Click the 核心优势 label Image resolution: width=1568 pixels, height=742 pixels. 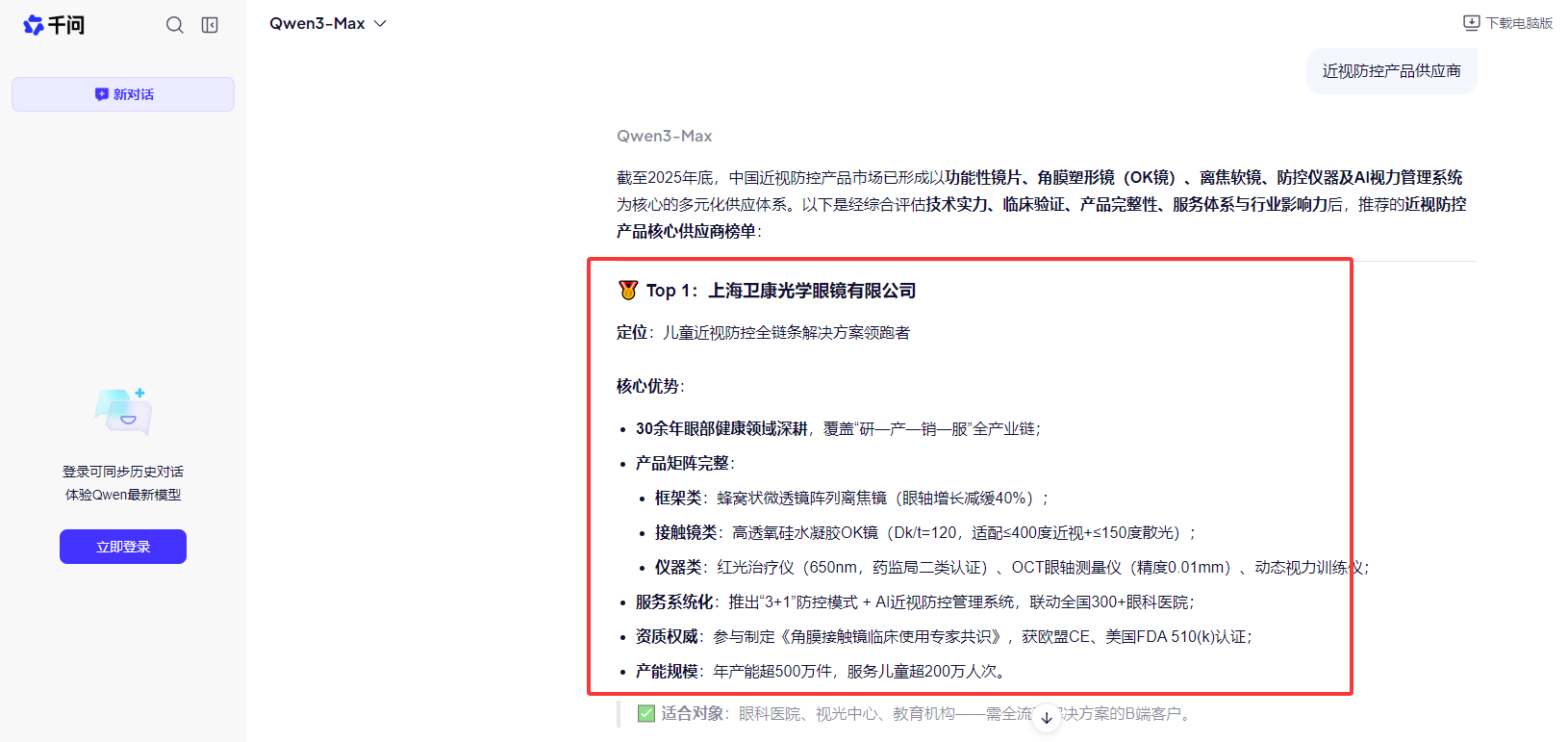coord(650,387)
